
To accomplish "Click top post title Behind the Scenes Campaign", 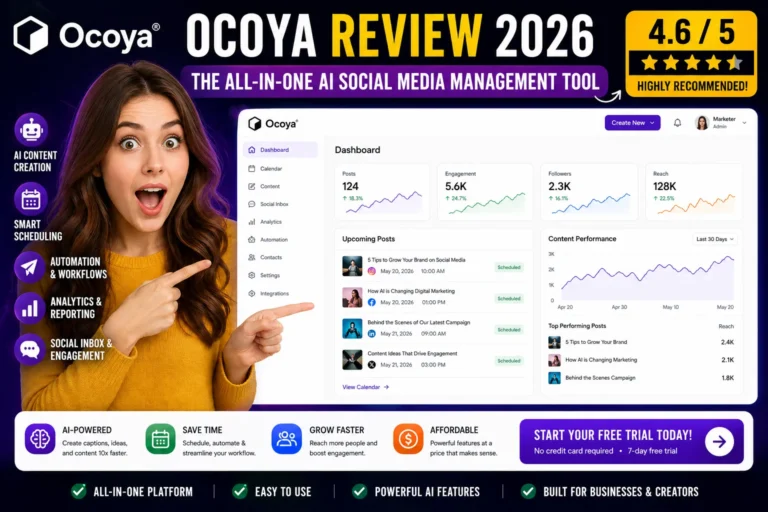I will (x=600, y=378).
